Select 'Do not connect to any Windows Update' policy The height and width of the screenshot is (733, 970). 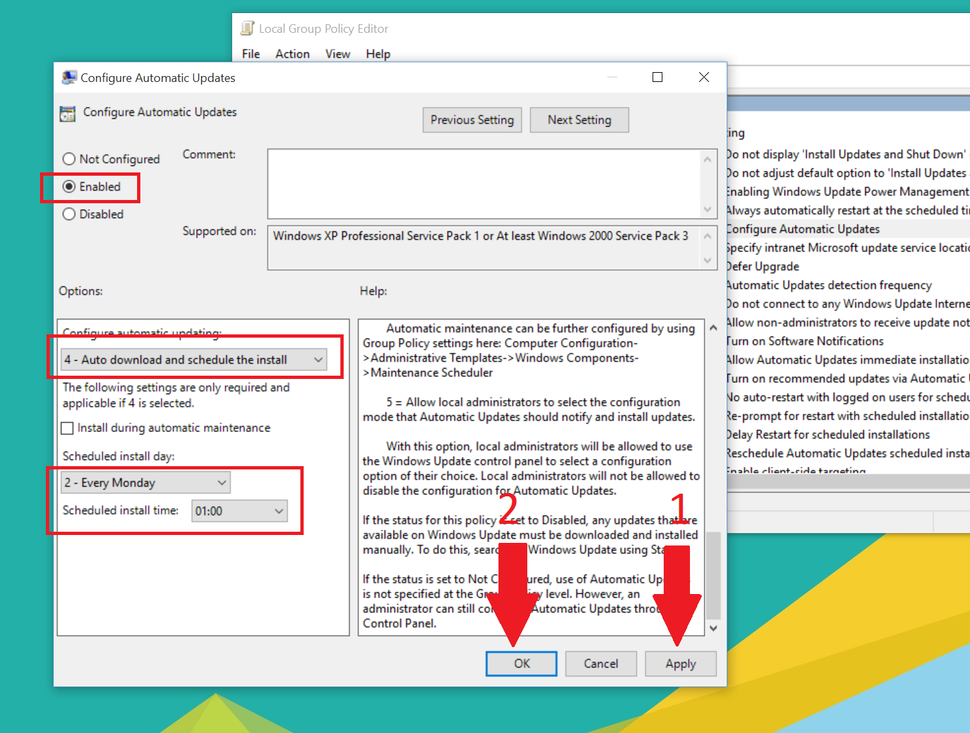tap(848, 304)
